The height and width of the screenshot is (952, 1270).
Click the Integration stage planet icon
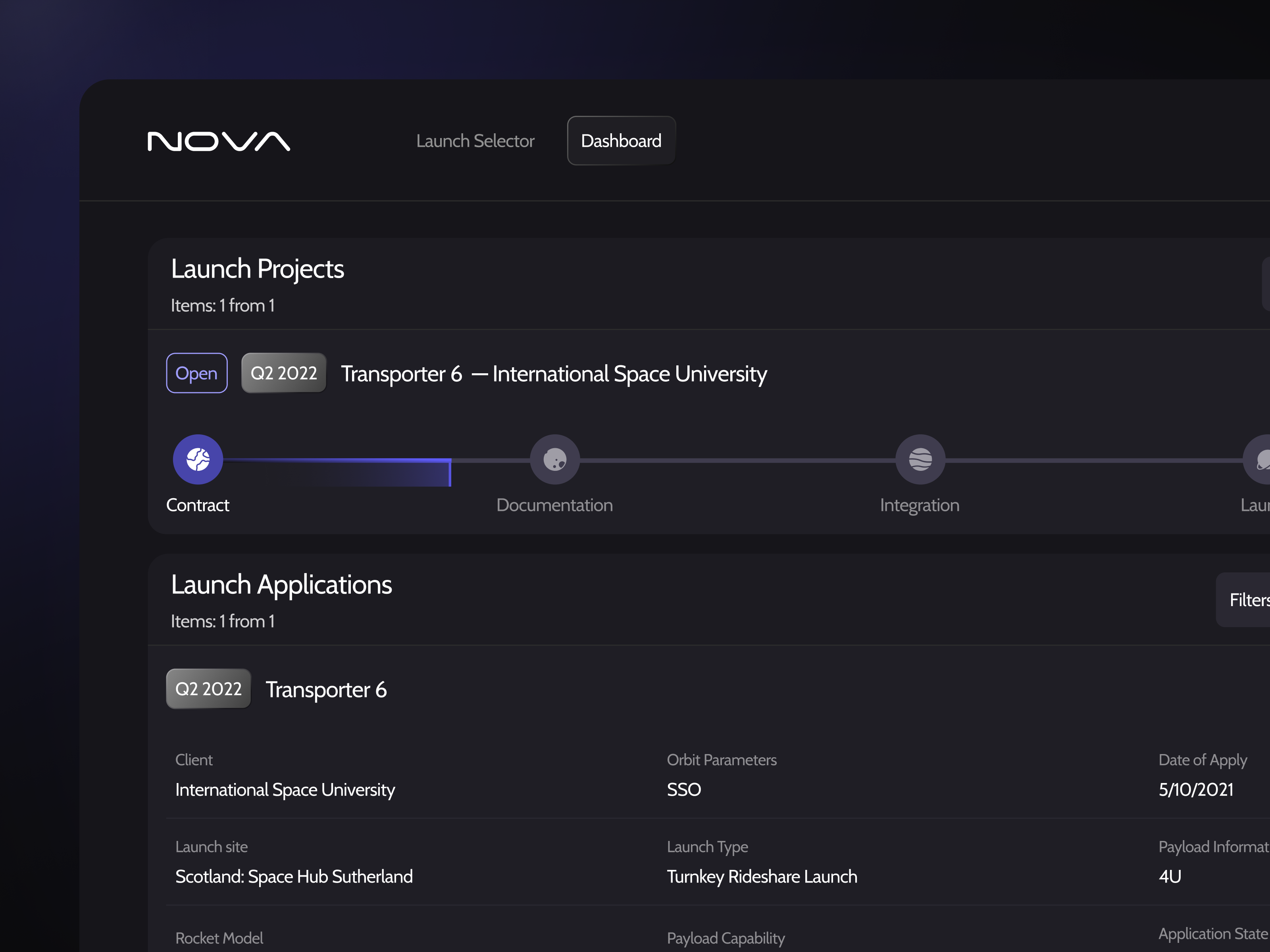click(920, 459)
